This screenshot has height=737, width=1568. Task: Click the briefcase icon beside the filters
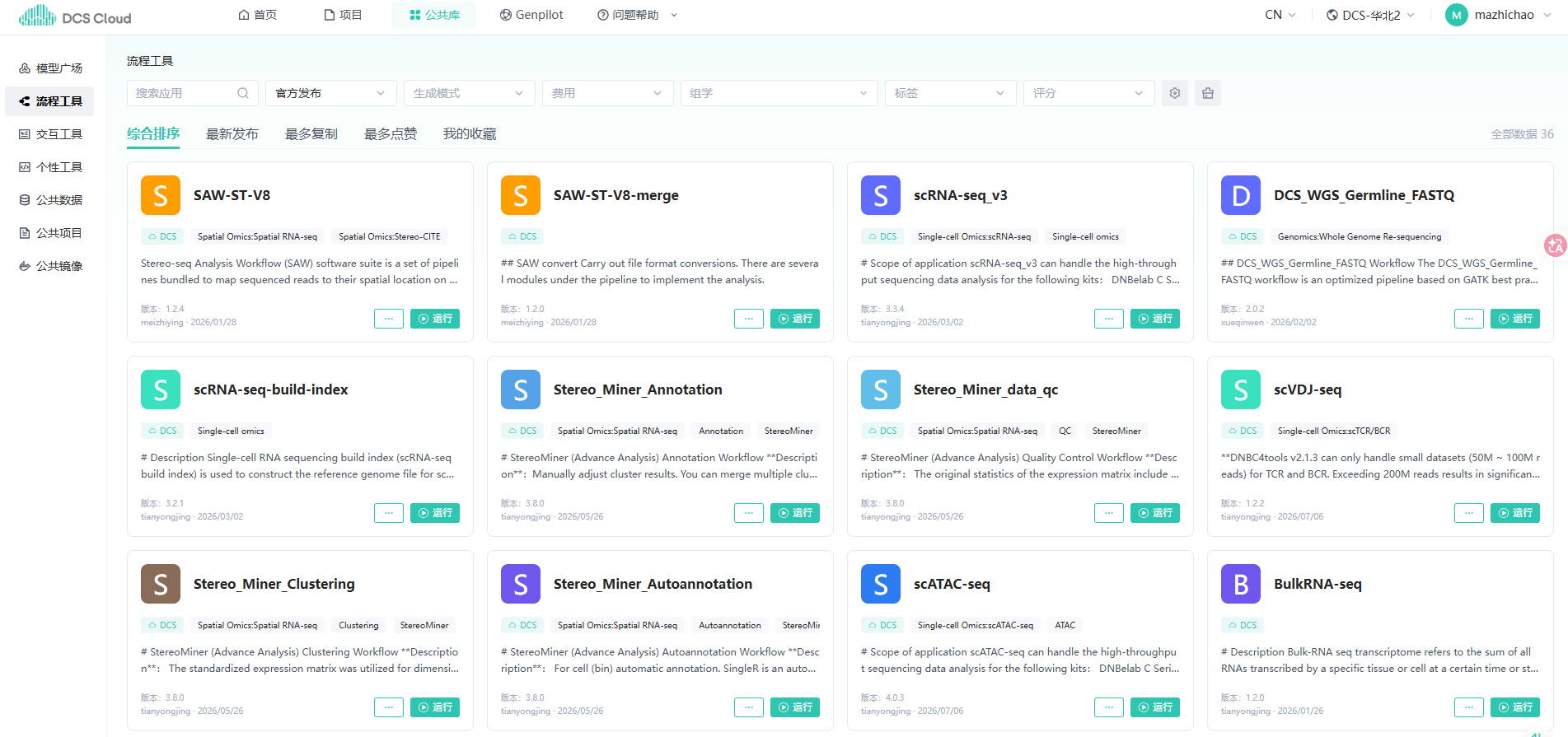coord(1208,93)
